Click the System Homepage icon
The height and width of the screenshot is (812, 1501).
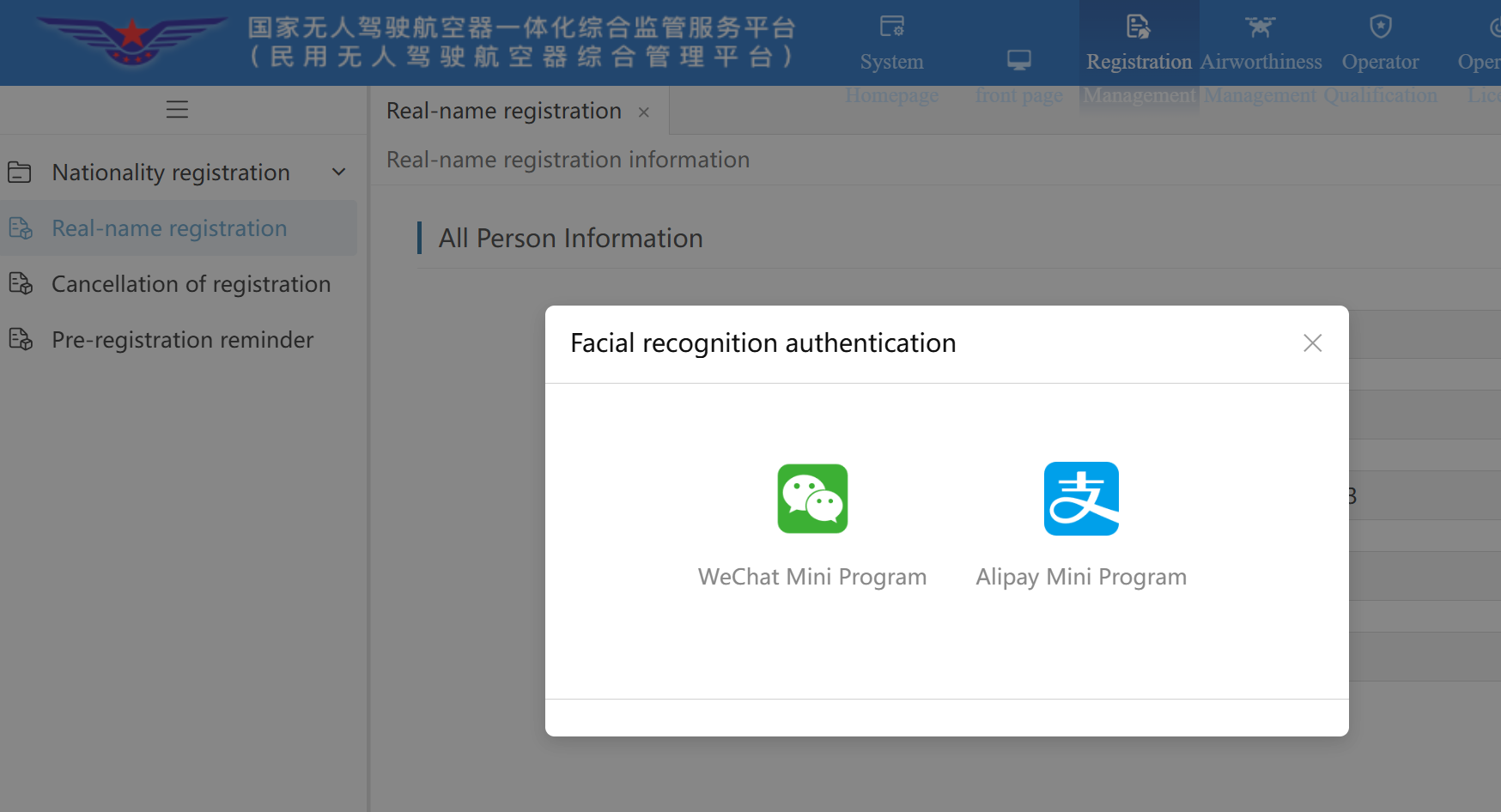coord(892,27)
